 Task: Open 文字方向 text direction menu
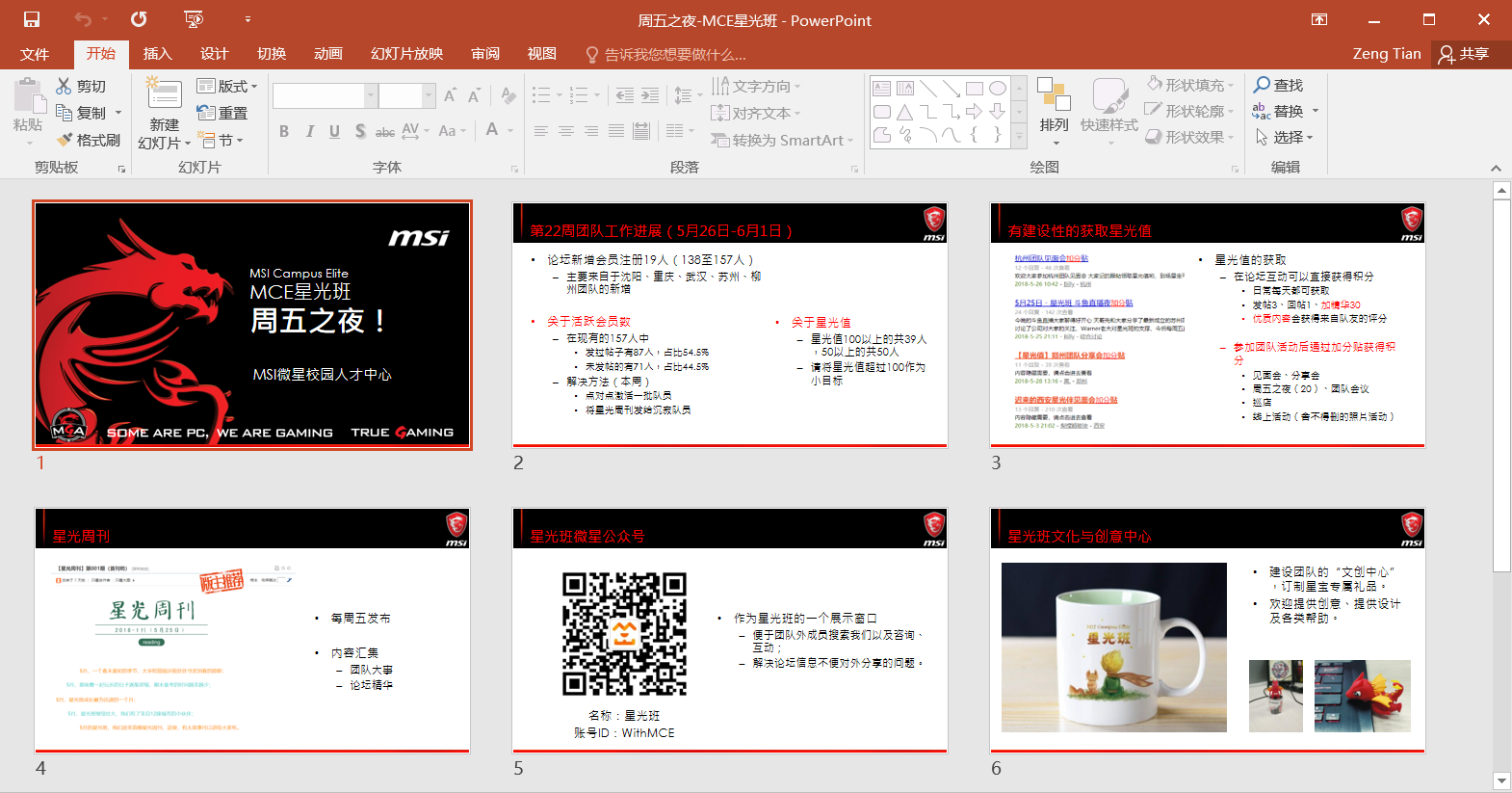coord(756,87)
